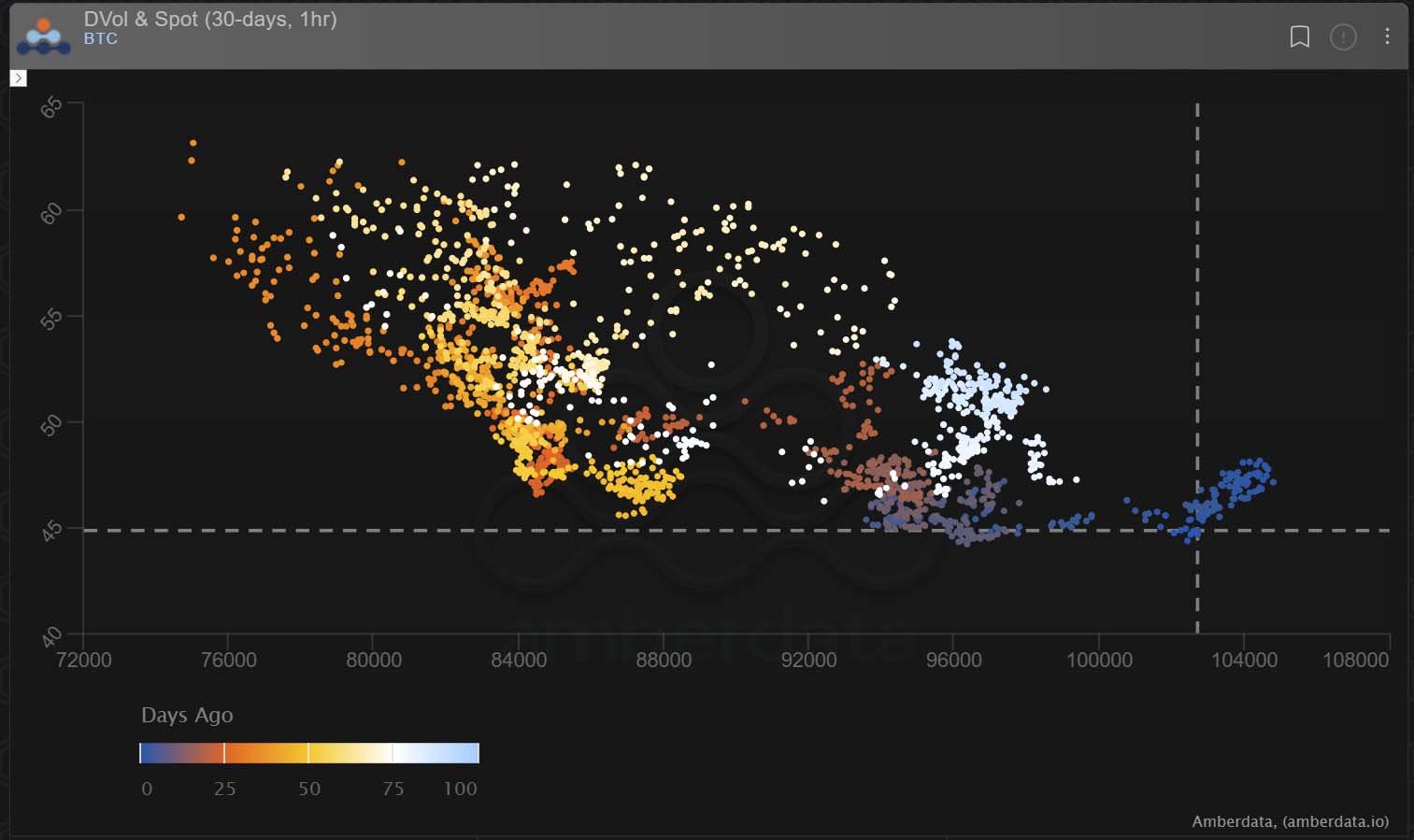Select the BTC asset label
The image size is (1414, 840).
[x=100, y=39]
